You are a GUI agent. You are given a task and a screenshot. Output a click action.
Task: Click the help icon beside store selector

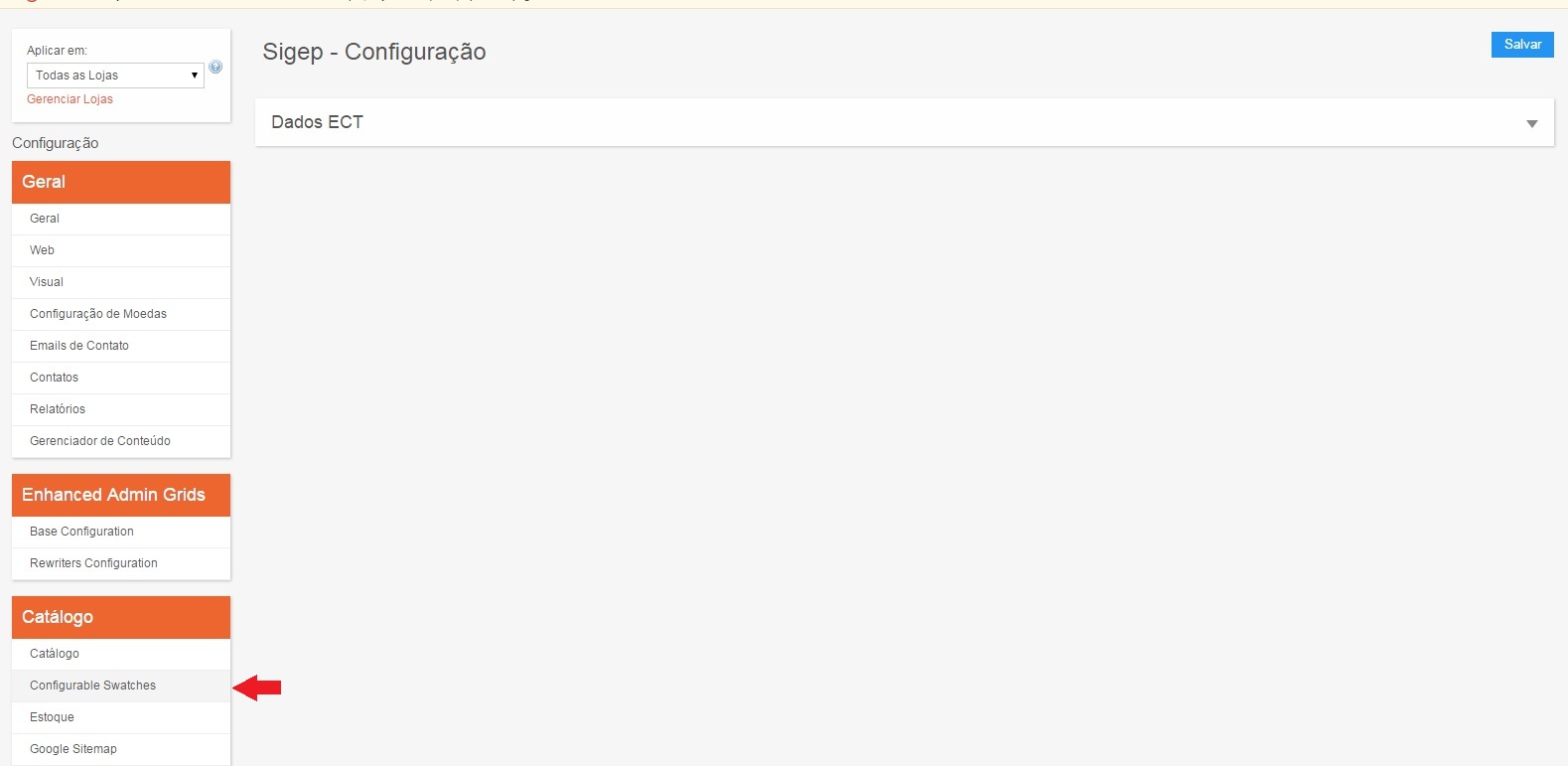click(215, 68)
